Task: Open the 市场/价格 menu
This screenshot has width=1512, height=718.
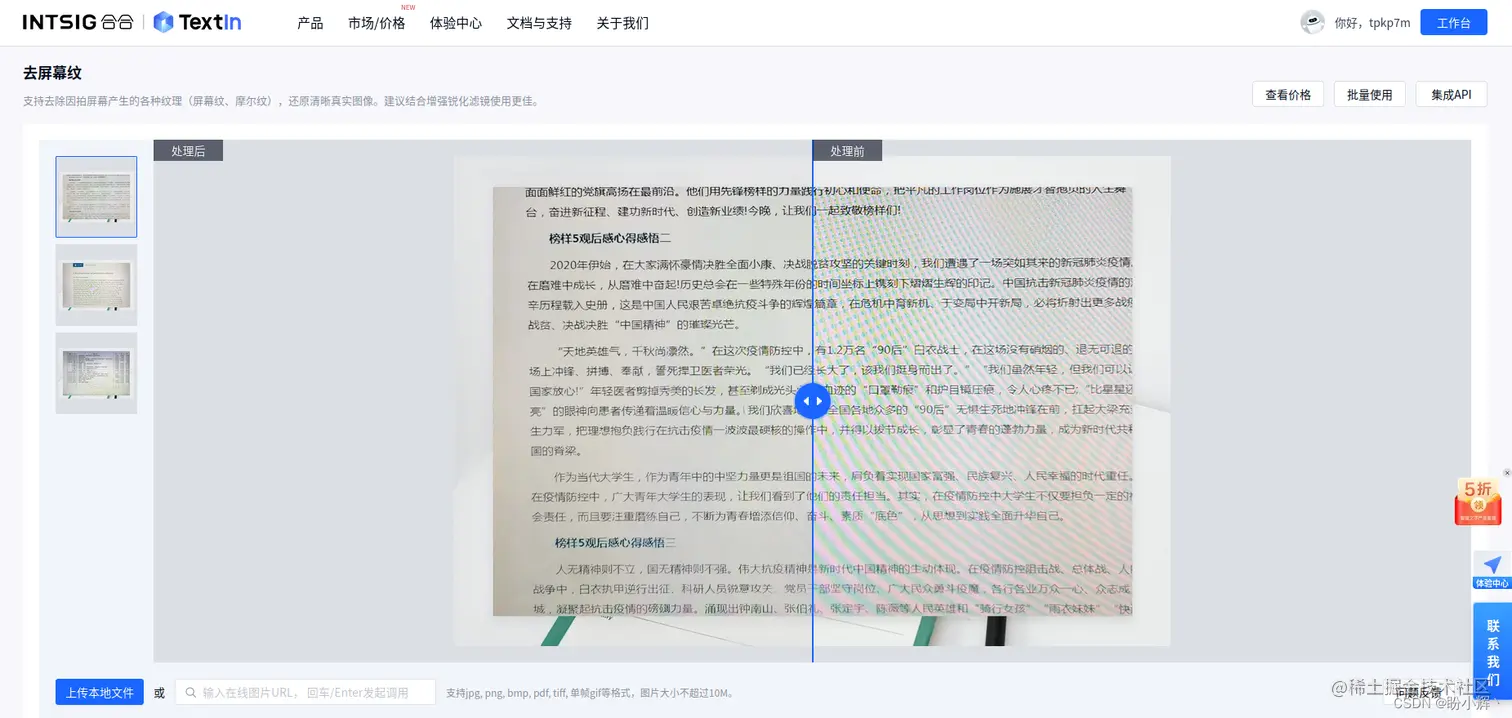Action: tap(376, 22)
